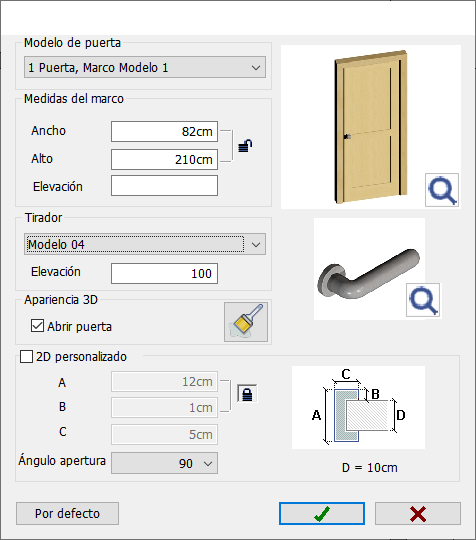Open the Tirador Modelo 04 dropdown

coord(145,245)
